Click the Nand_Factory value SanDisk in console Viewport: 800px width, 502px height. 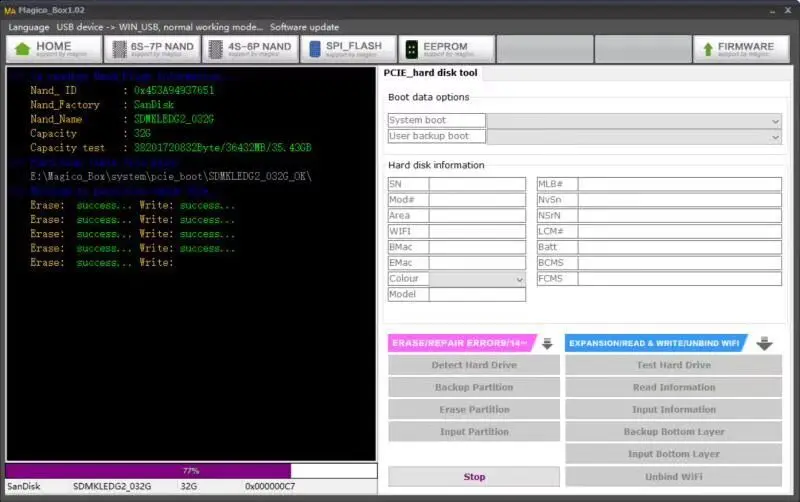154,105
